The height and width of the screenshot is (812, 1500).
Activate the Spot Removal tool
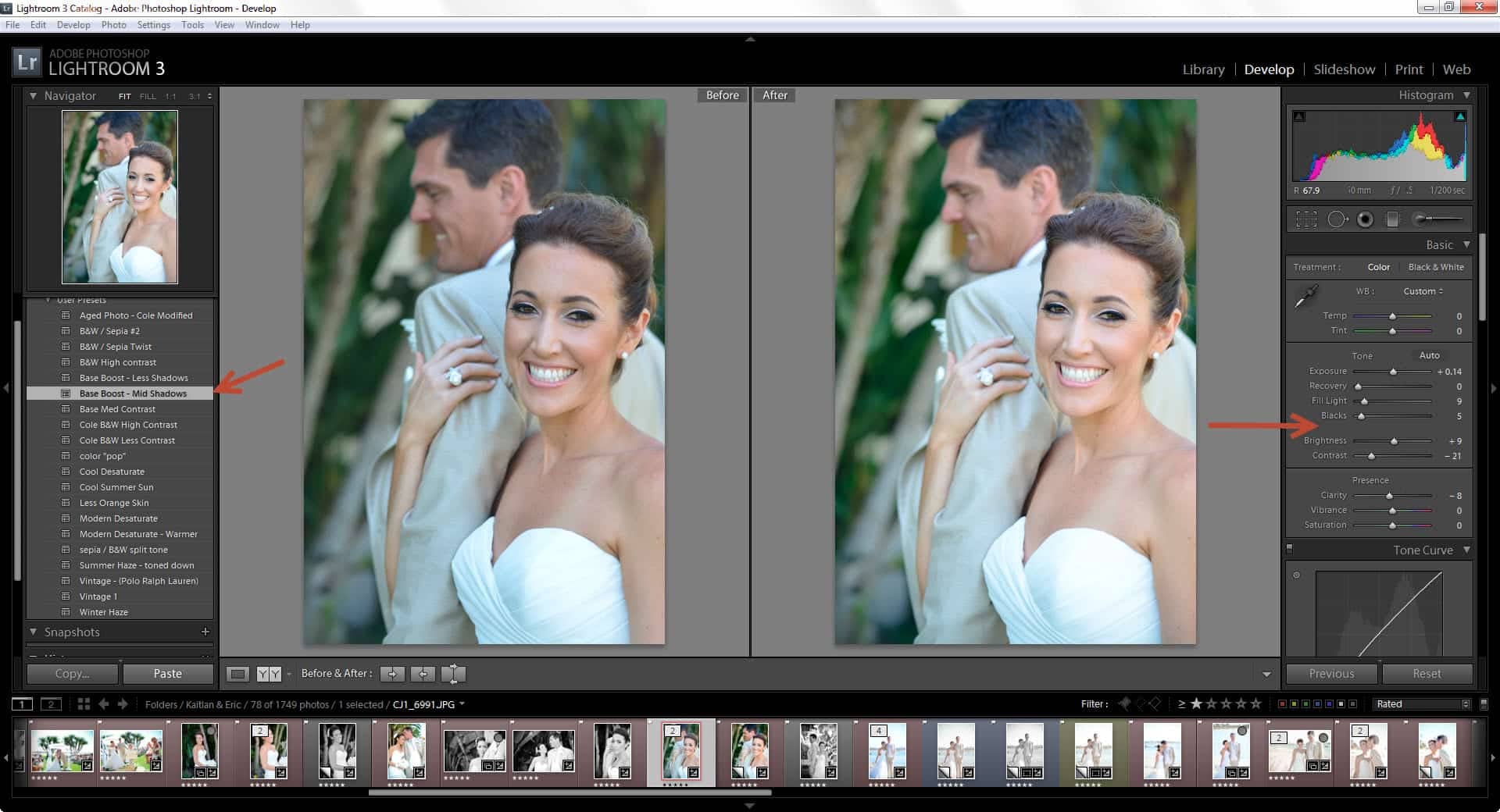[1337, 219]
